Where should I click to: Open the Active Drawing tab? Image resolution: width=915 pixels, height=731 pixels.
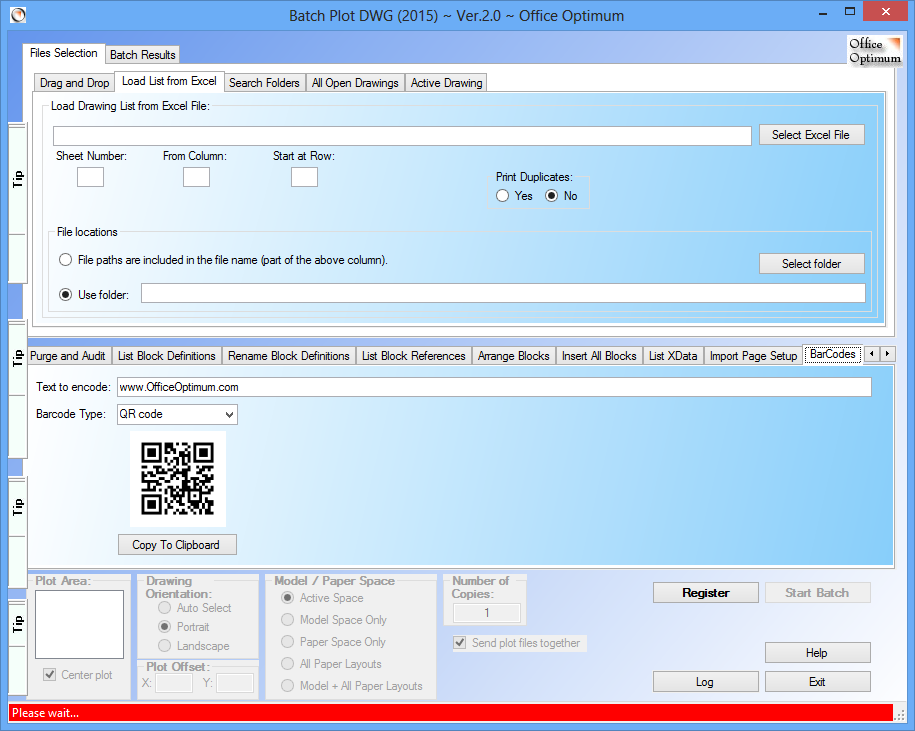446,83
